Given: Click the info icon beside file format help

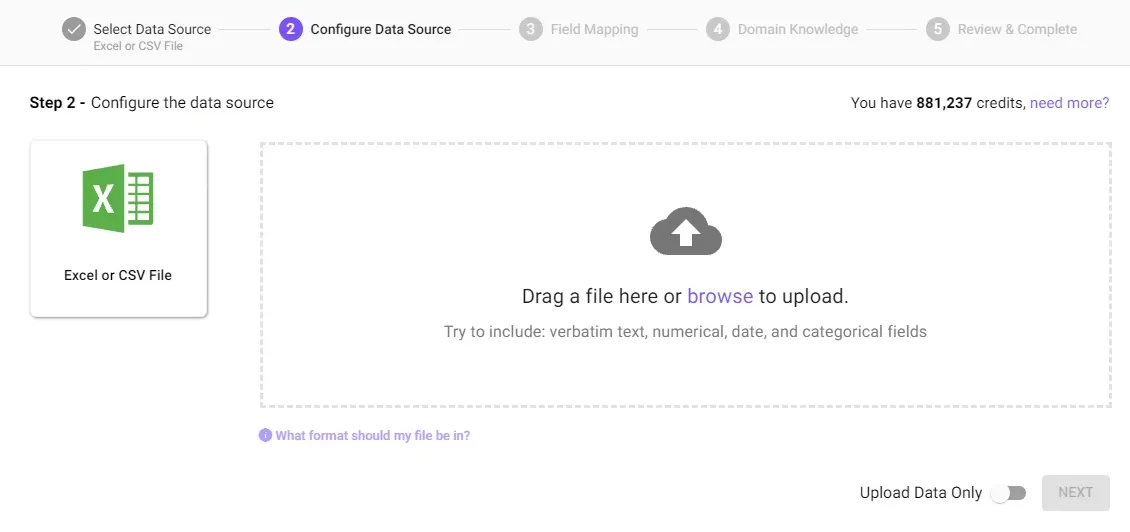Looking at the screenshot, I should 265,435.
